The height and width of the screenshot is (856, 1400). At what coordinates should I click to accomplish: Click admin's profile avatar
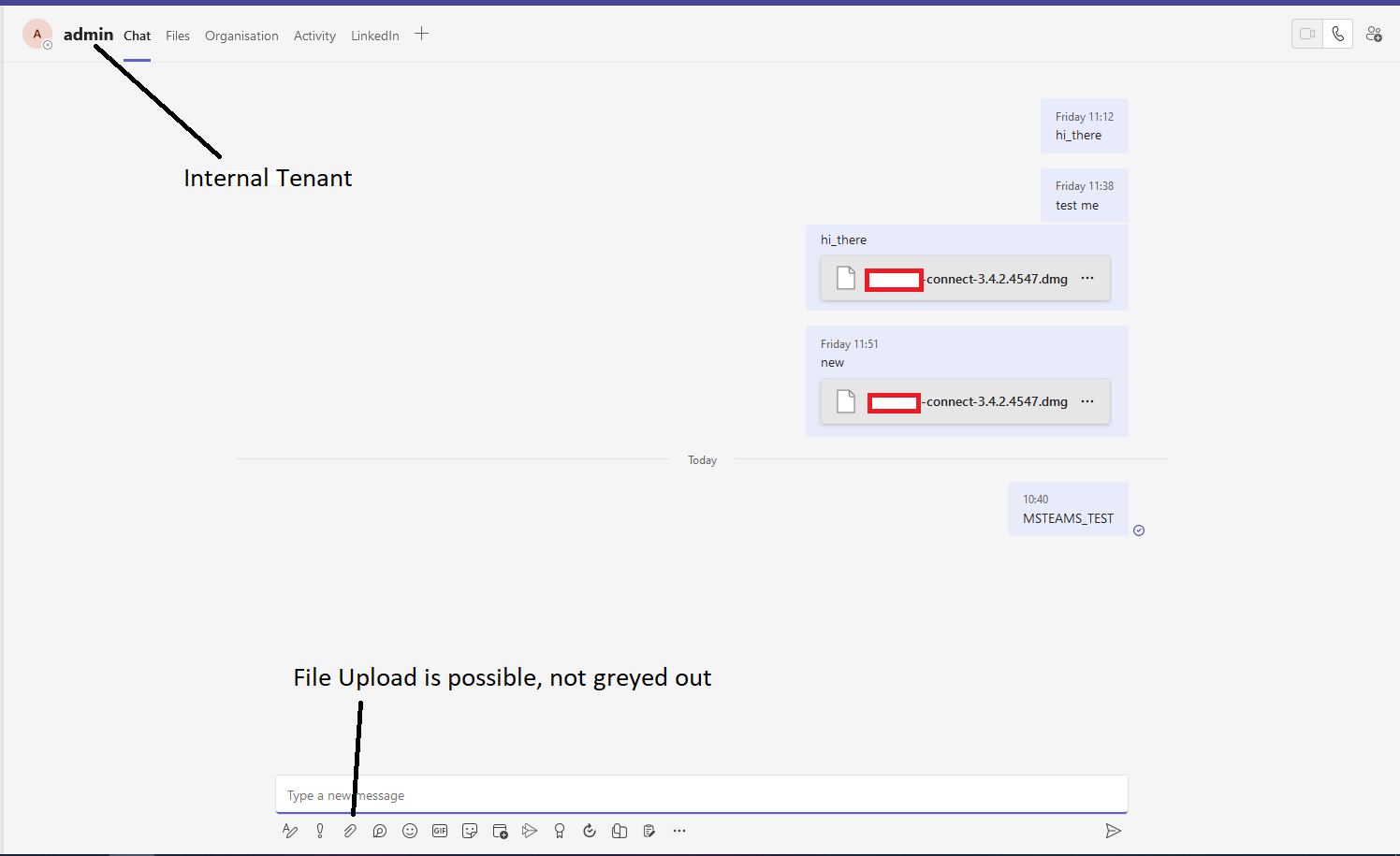tap(37, 34)
